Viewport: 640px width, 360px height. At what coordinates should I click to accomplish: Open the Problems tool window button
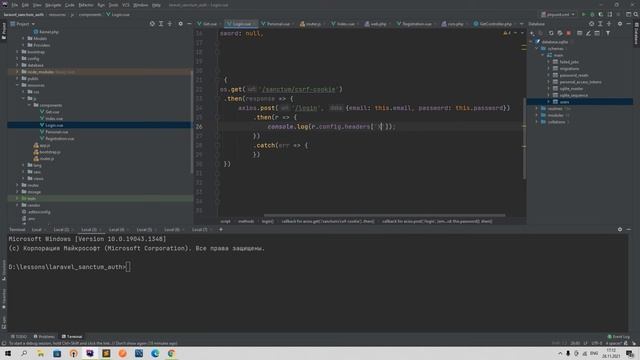pyautogui.click(x=44, y=337)
